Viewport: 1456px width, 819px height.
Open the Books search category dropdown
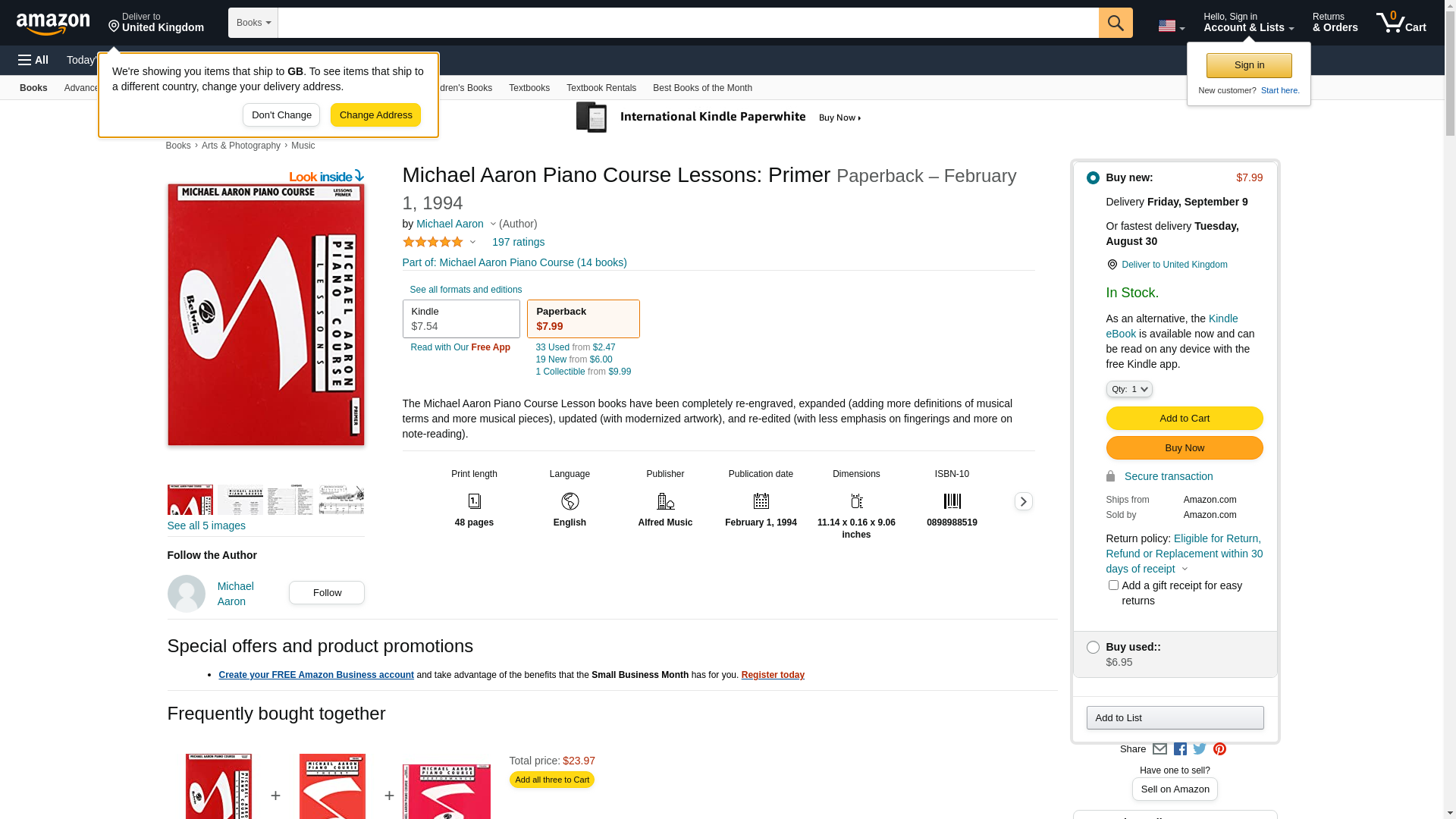[x=253, y=23]
